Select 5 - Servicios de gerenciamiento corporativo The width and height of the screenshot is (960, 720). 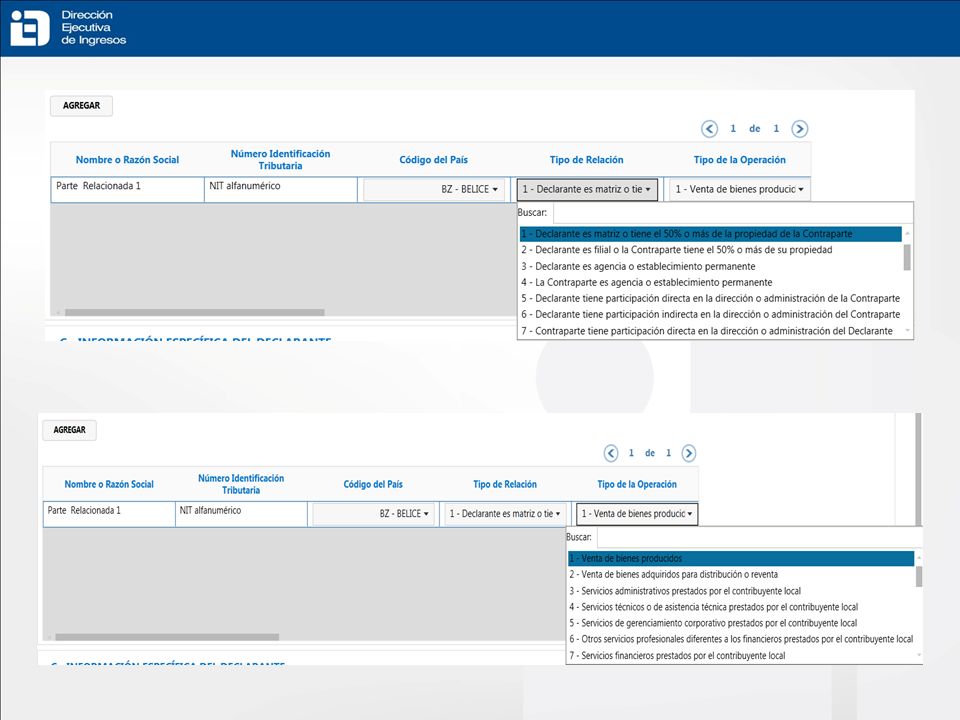pyautogui.click(x=741, y=623)
